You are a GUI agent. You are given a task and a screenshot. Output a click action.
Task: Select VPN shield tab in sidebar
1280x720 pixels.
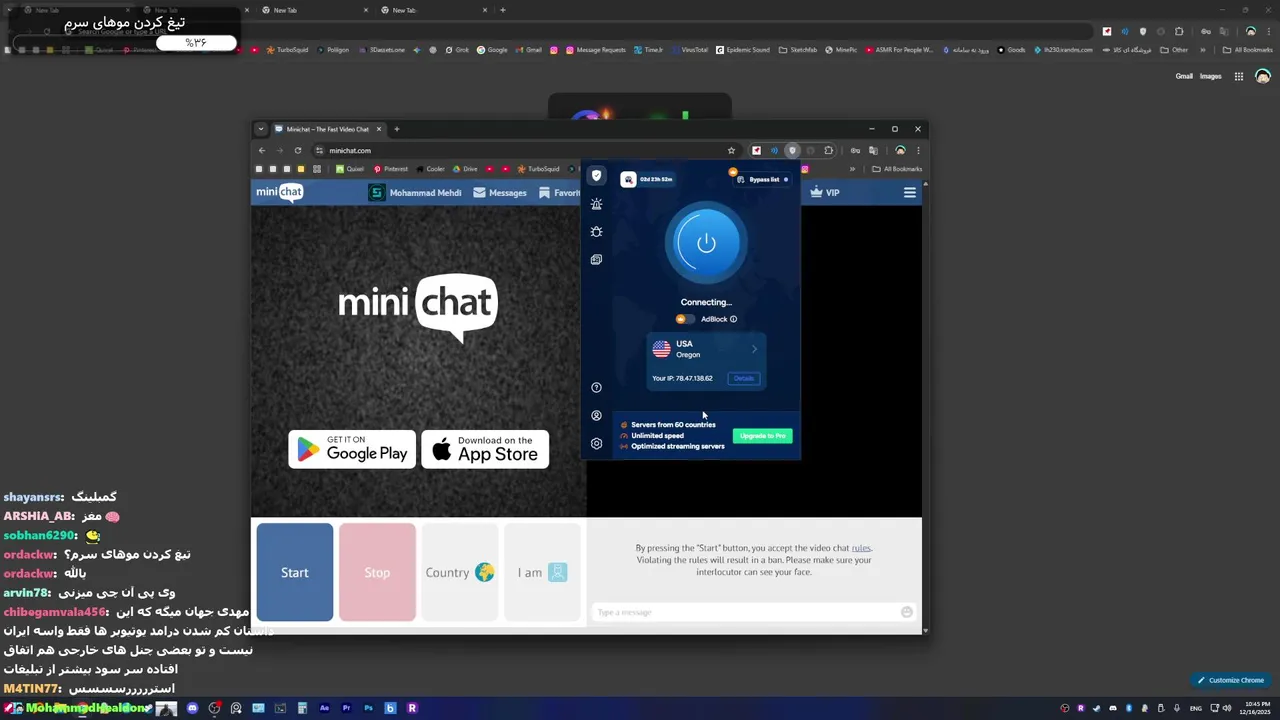[x=596, y=176]
